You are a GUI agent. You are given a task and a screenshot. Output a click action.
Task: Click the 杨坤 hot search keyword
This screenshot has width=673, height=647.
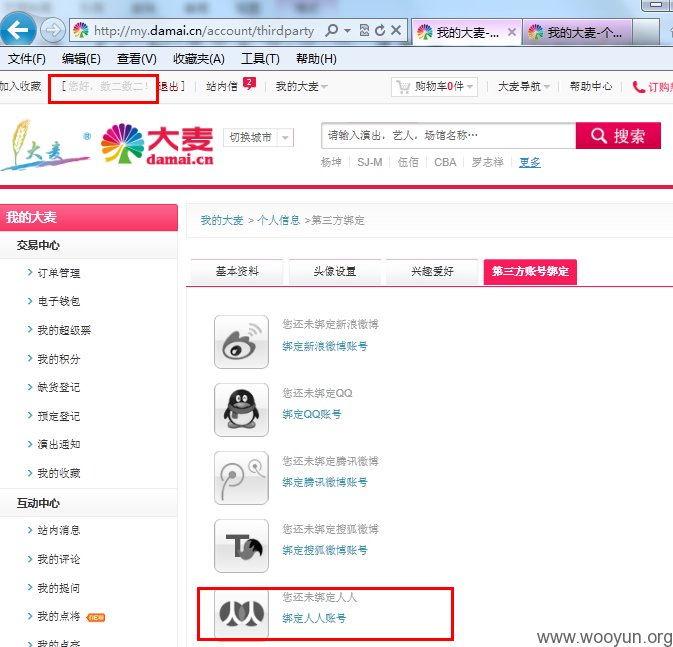[x=331, y=162]
